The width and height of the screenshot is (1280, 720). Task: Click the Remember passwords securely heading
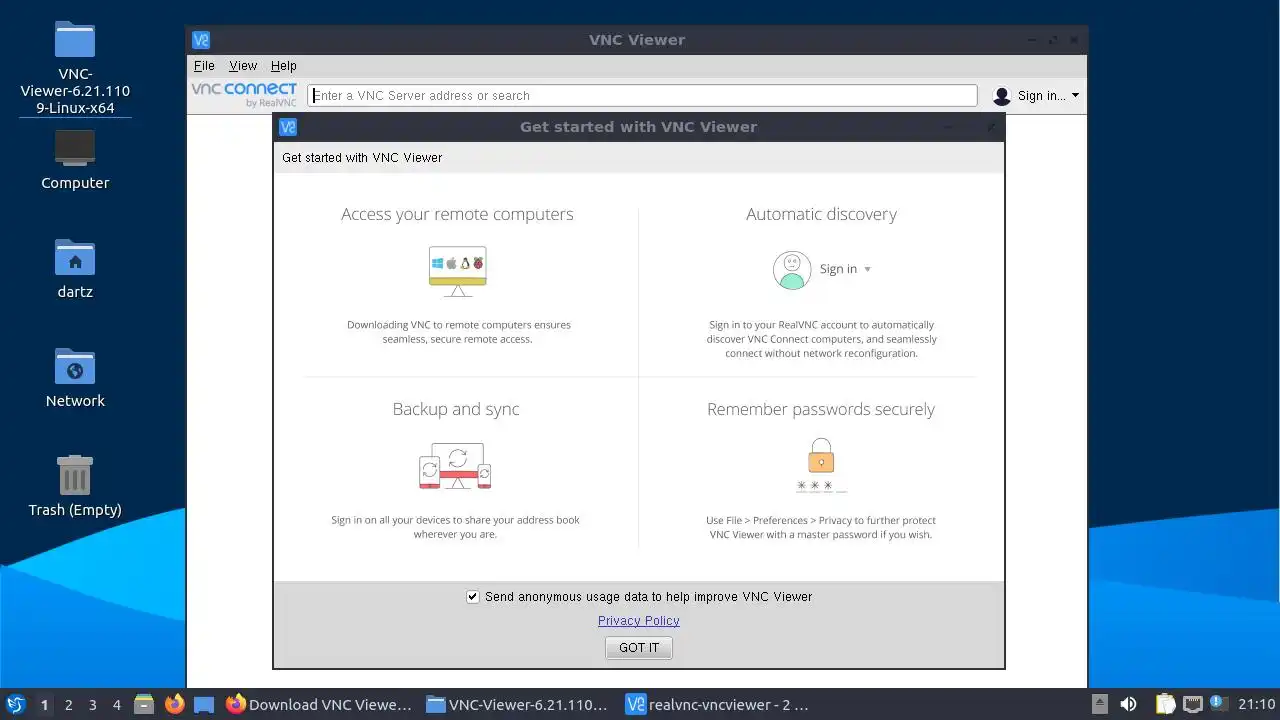821,409
